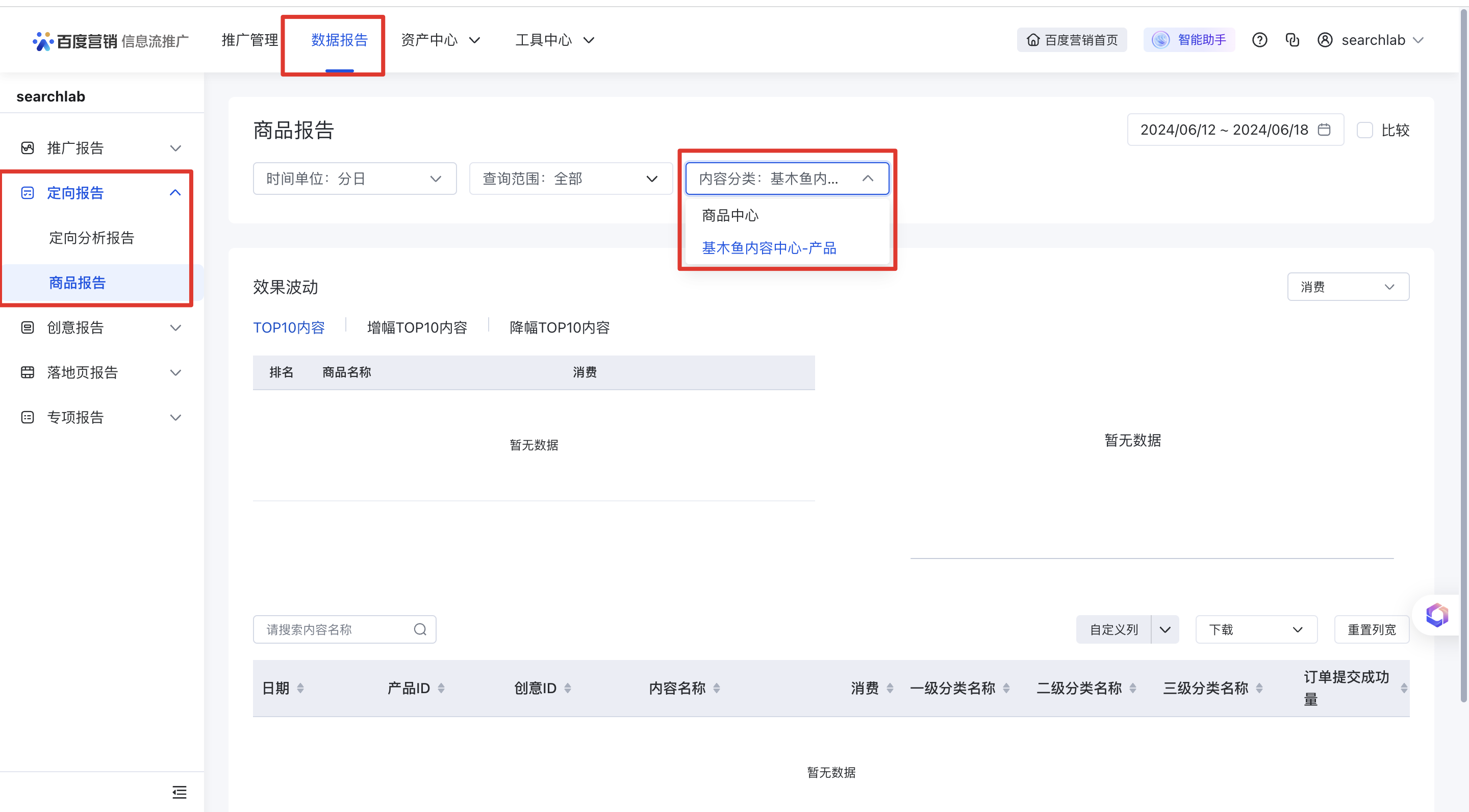Click the floating hexagon assistant icon
This screenshot has width=1469, height=812.
(x=1438, y=615)
